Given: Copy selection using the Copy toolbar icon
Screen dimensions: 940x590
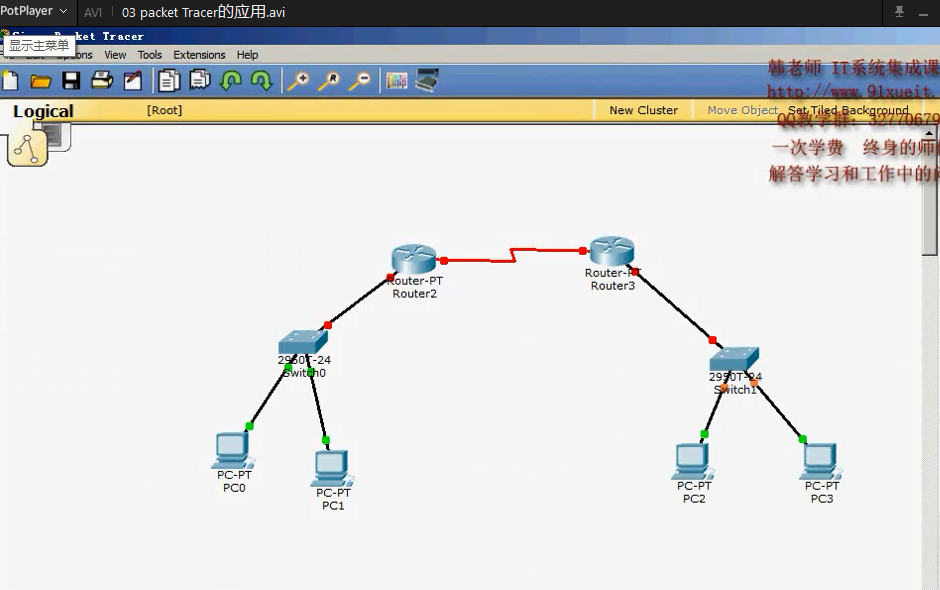Looking at the screenshot, I should click(169, 81).
